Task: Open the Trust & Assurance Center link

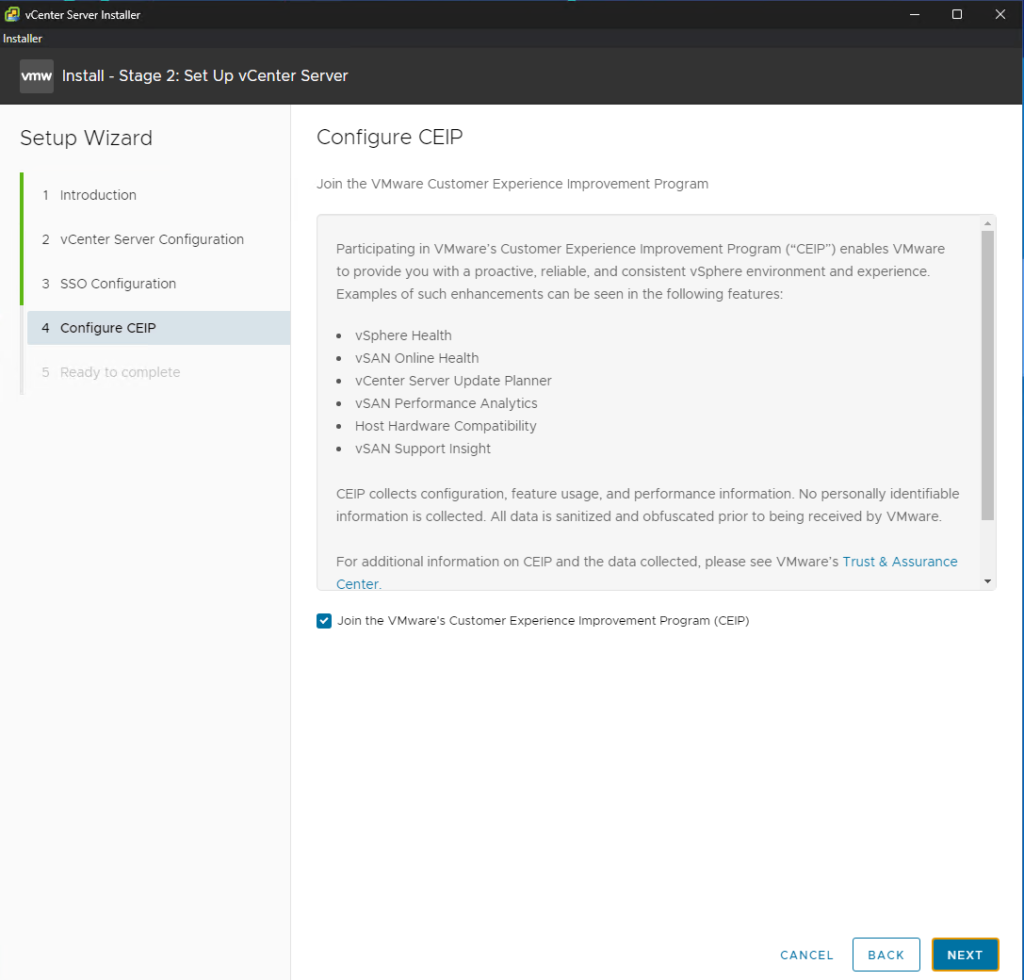Action: tap(899, 562)
